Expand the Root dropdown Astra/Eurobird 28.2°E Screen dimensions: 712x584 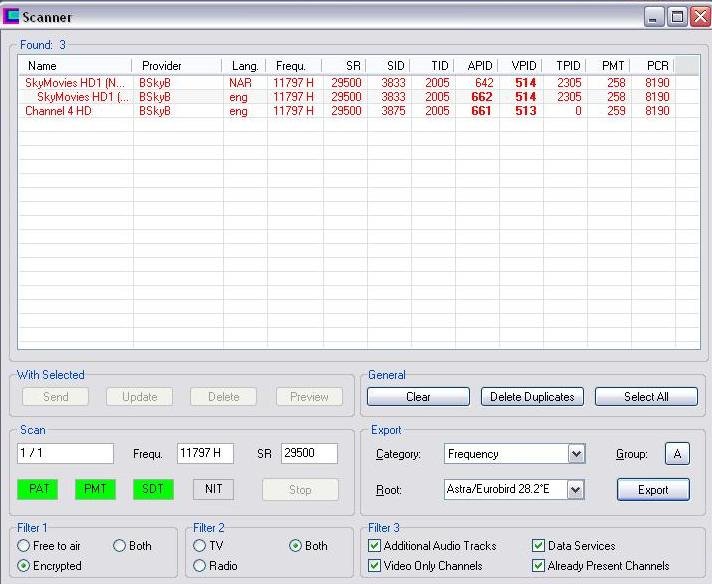click(575, 490)
